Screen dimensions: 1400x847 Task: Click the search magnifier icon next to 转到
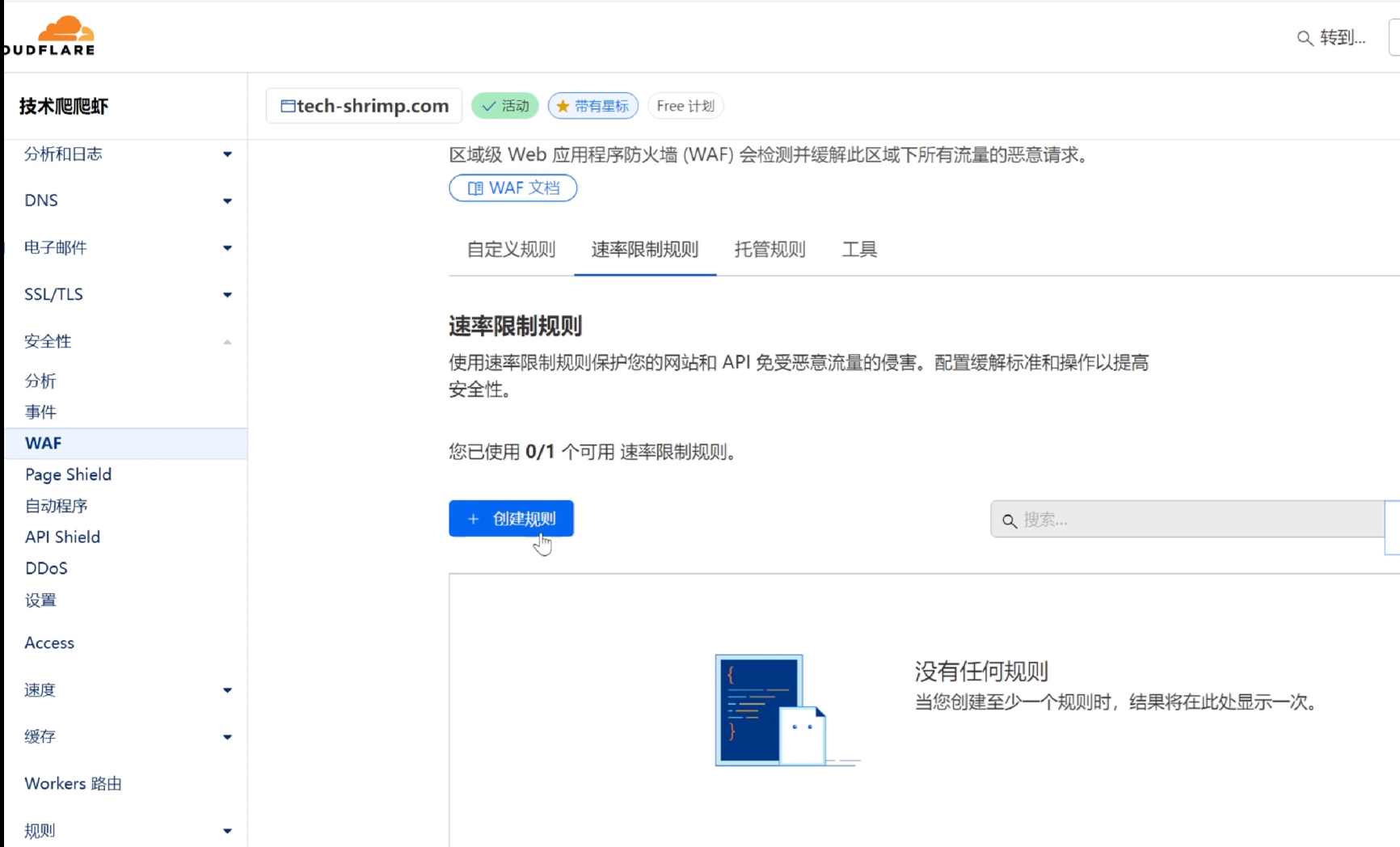tap(1305, 38)
